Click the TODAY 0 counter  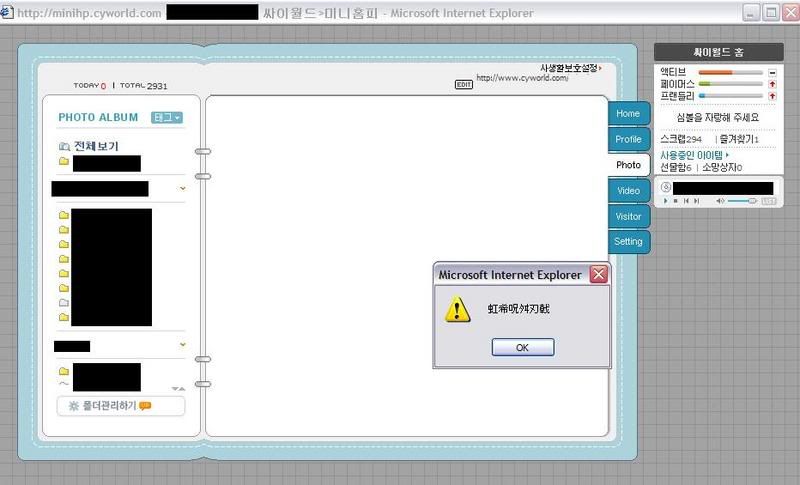90,86
